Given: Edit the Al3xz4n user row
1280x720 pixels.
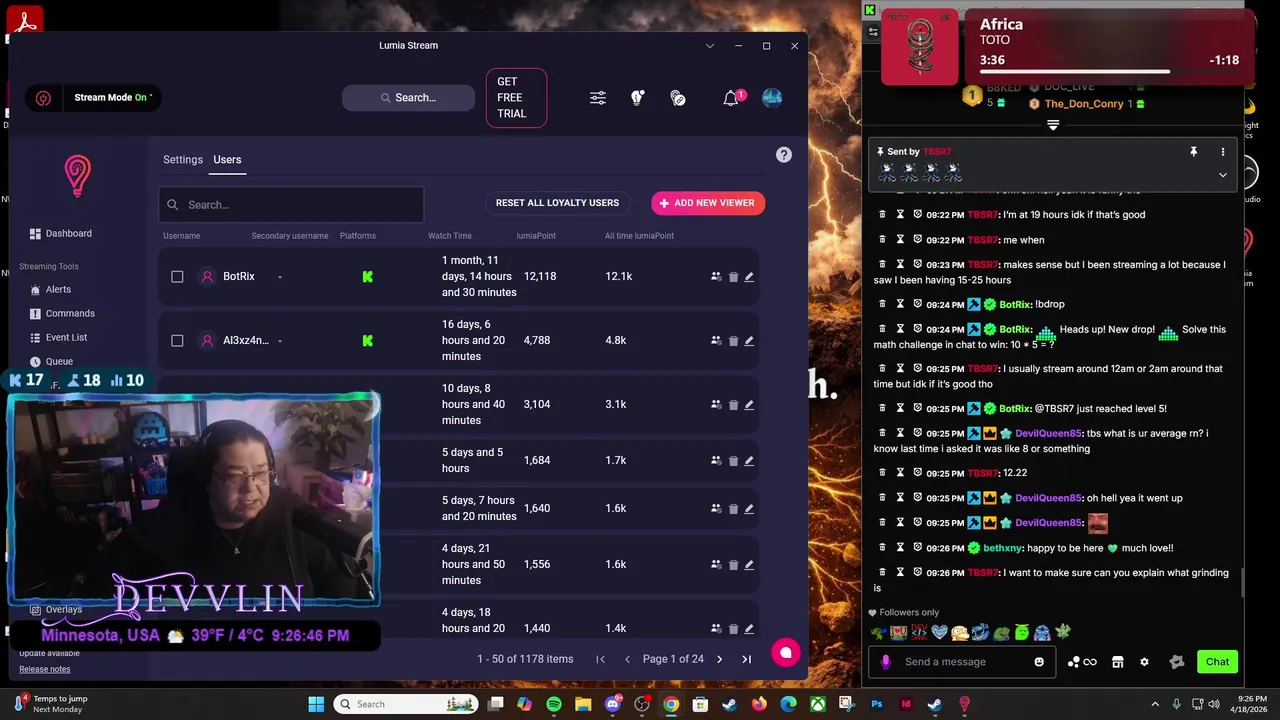Looking at the screenshot, I should 749,341.
